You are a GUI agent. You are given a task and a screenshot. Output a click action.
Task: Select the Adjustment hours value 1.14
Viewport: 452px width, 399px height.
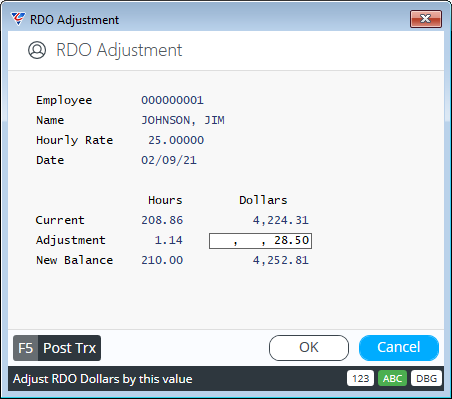(x=169, y=240)
